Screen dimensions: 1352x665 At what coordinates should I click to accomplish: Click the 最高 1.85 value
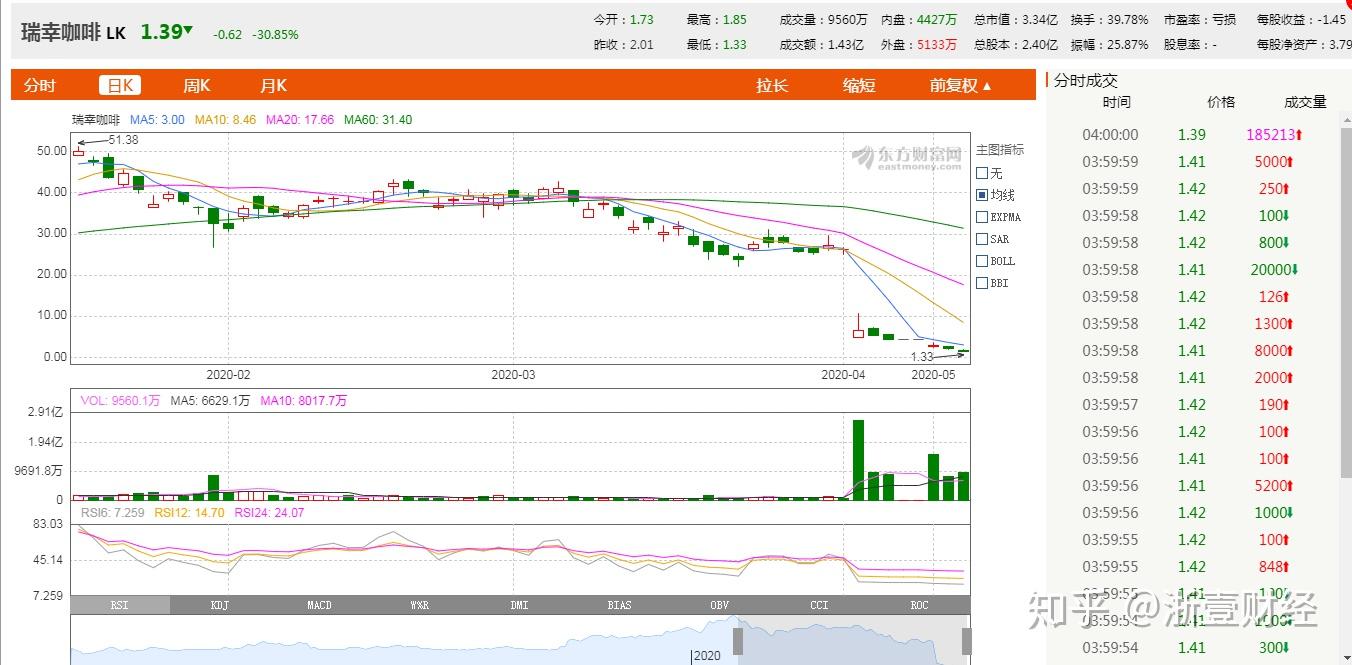tap(735, 19)
